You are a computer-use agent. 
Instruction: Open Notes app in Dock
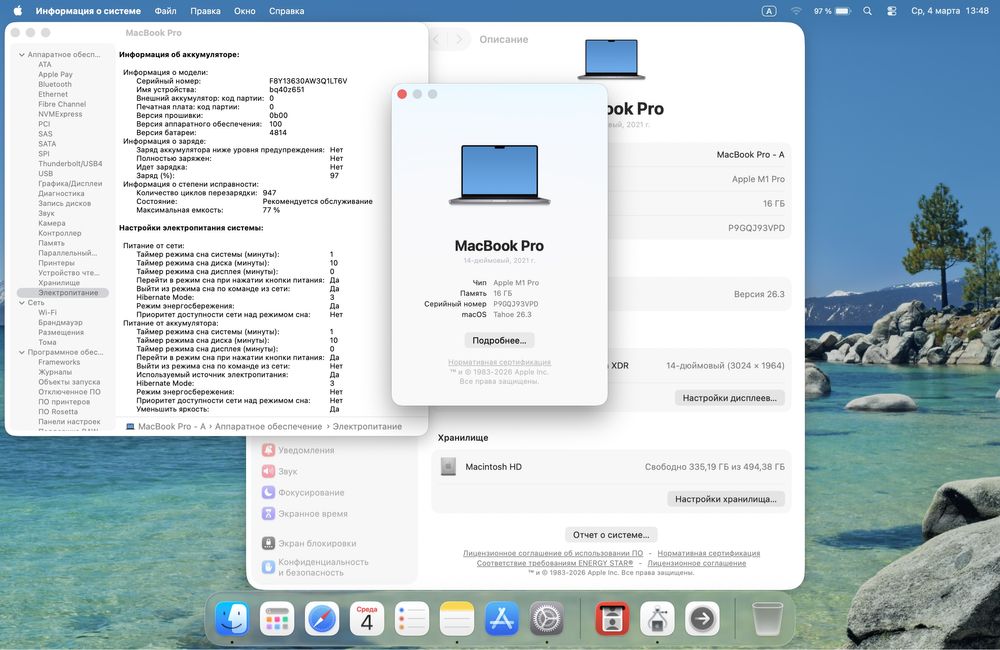click(x=457, y=618)
